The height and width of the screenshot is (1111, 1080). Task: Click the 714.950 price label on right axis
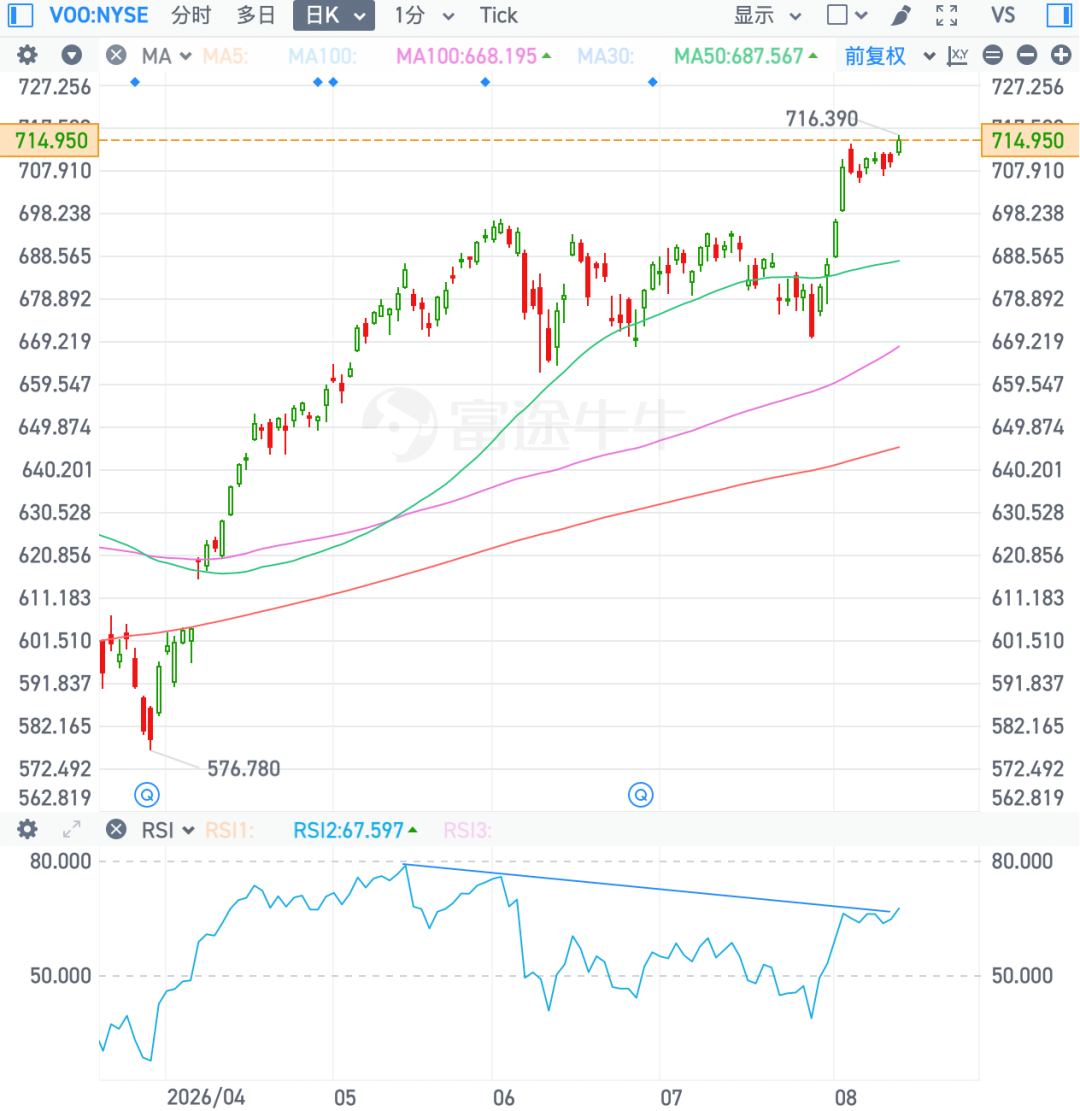pos(1030,140)
